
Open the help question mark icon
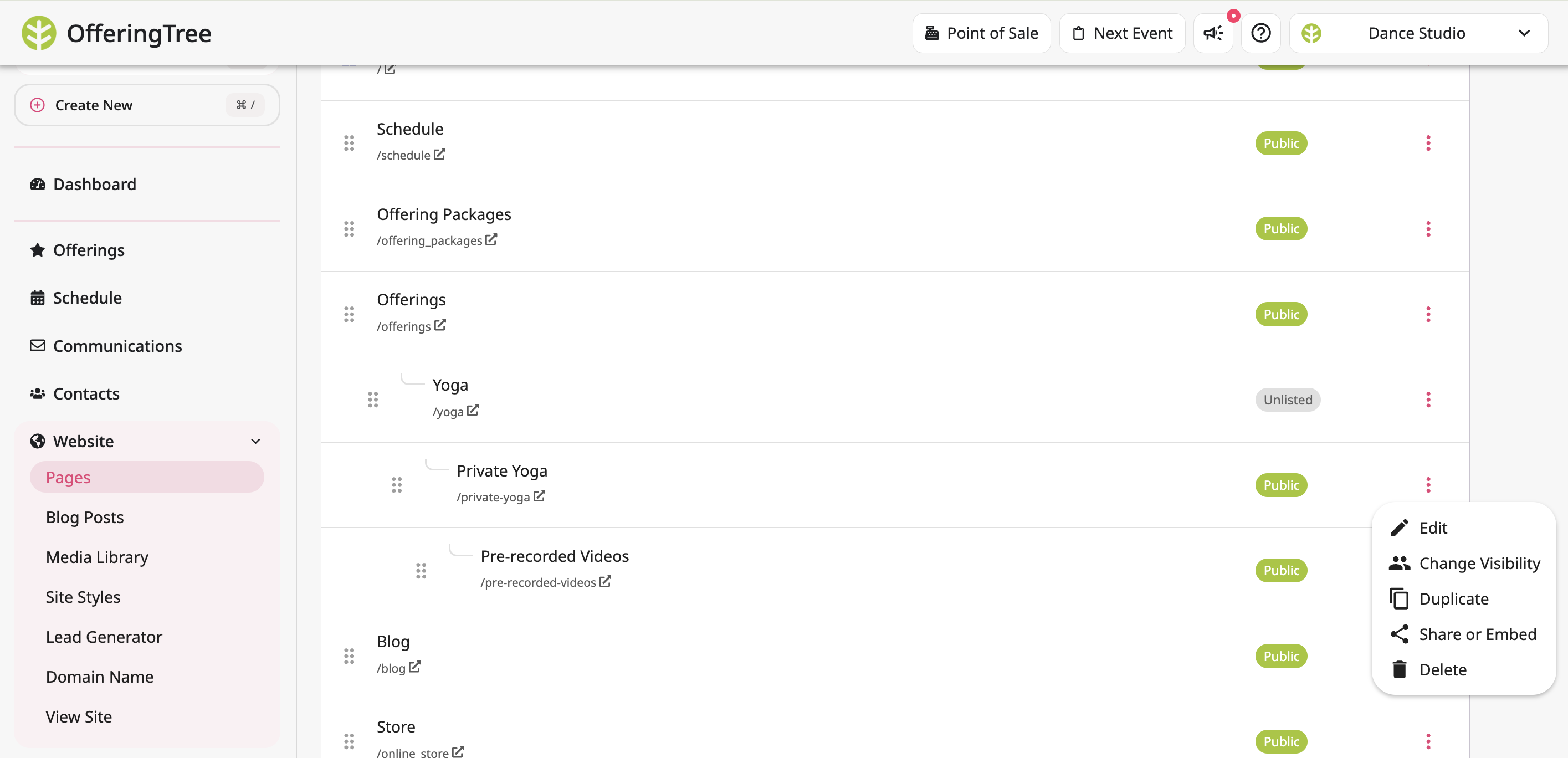point(1260,33)
